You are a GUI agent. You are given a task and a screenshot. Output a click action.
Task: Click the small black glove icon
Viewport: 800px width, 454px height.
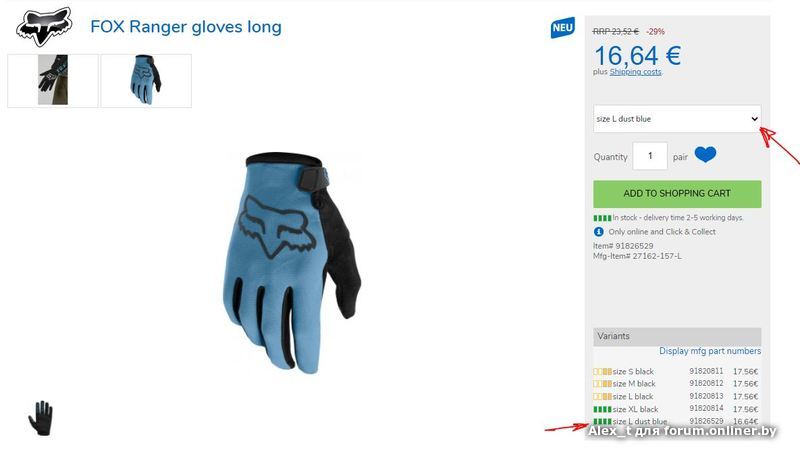click(x=40, y=418)
